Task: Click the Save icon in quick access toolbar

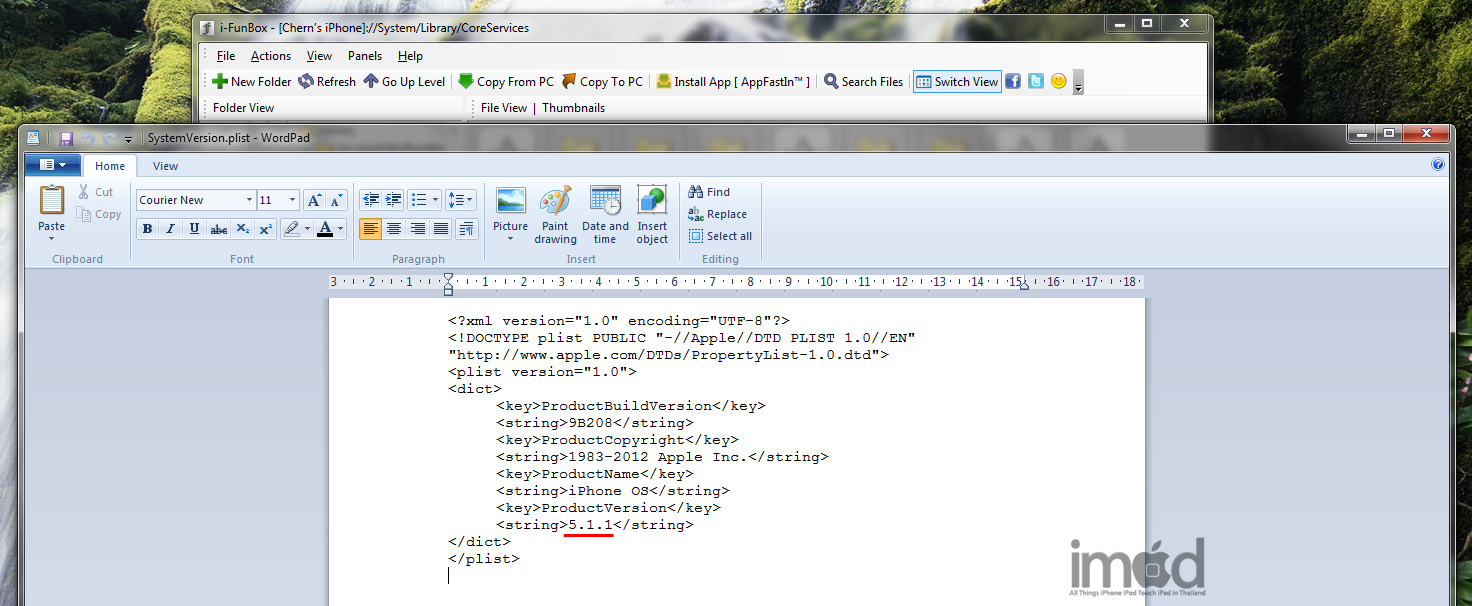Action: 66,138
